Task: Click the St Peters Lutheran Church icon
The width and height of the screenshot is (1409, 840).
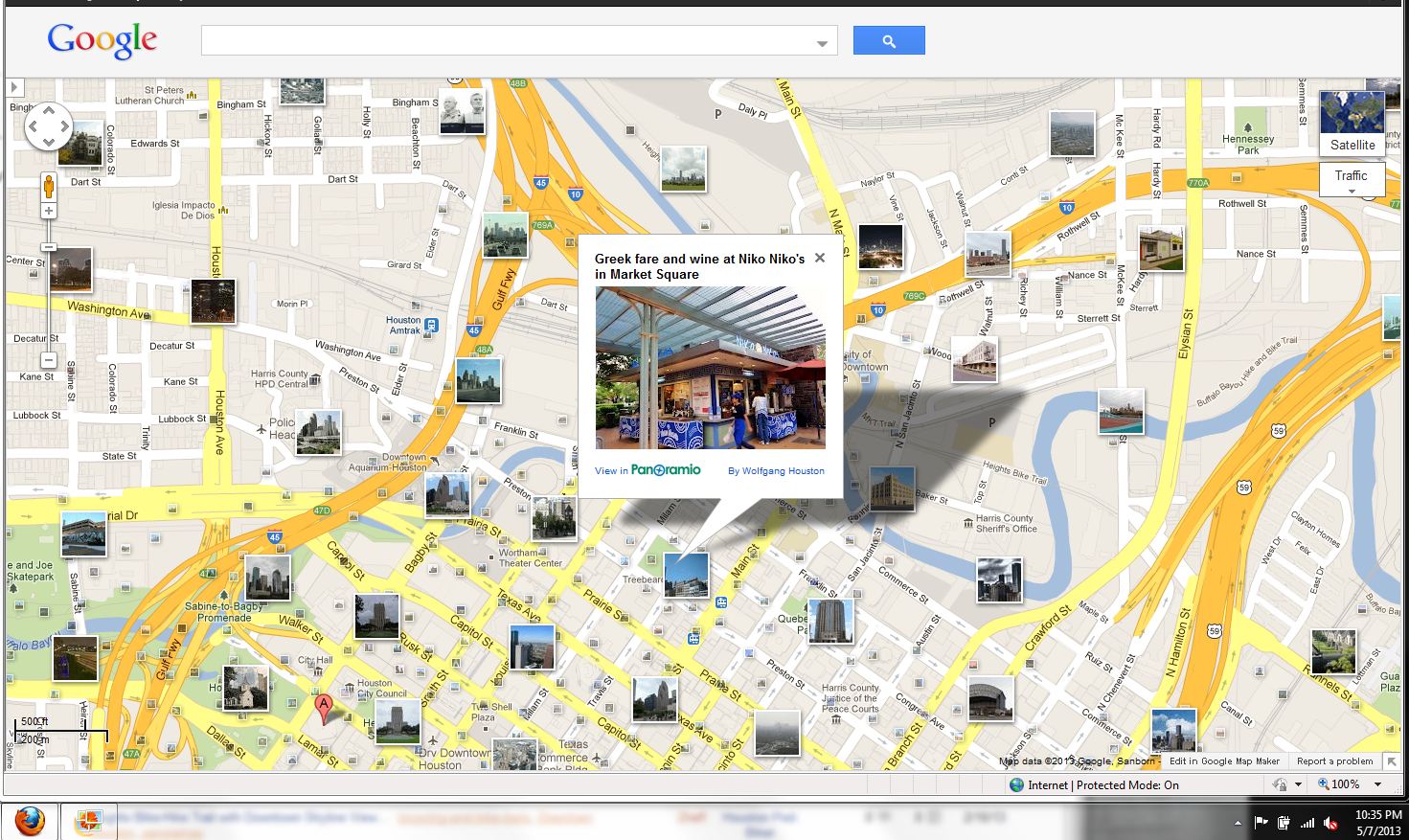Action: click(x=193, y=95)
